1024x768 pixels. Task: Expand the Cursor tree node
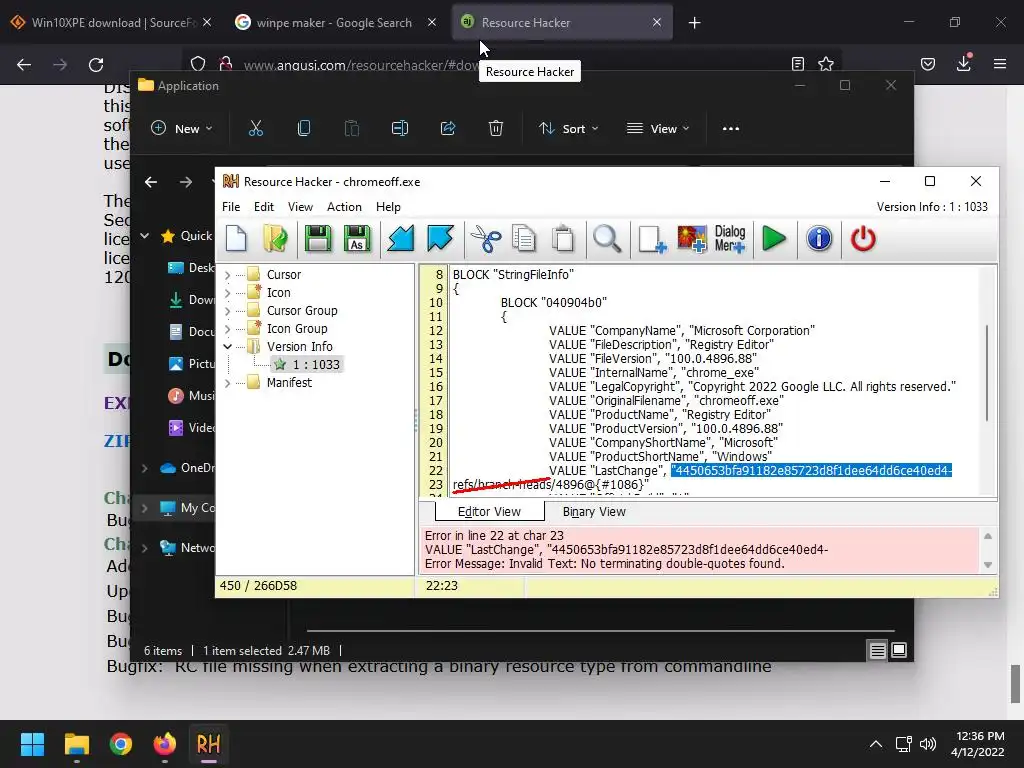227,276
